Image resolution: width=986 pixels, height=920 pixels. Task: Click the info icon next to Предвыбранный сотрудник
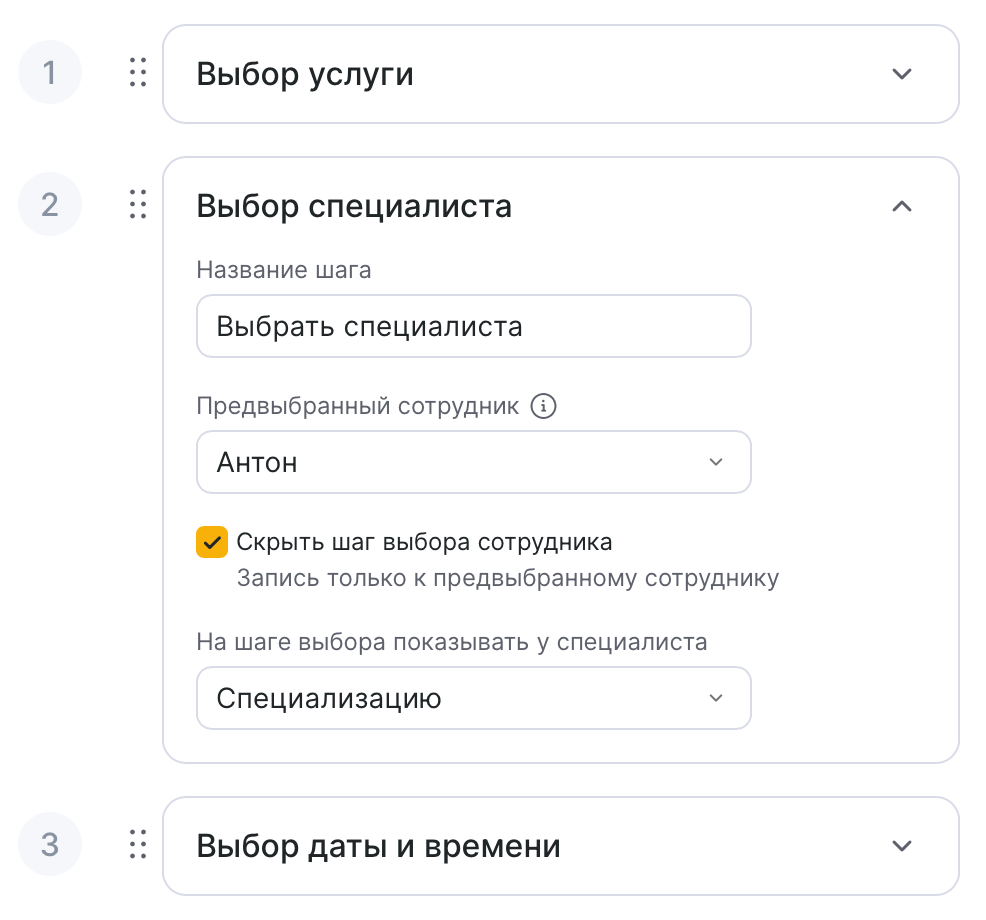pos(543,407)
